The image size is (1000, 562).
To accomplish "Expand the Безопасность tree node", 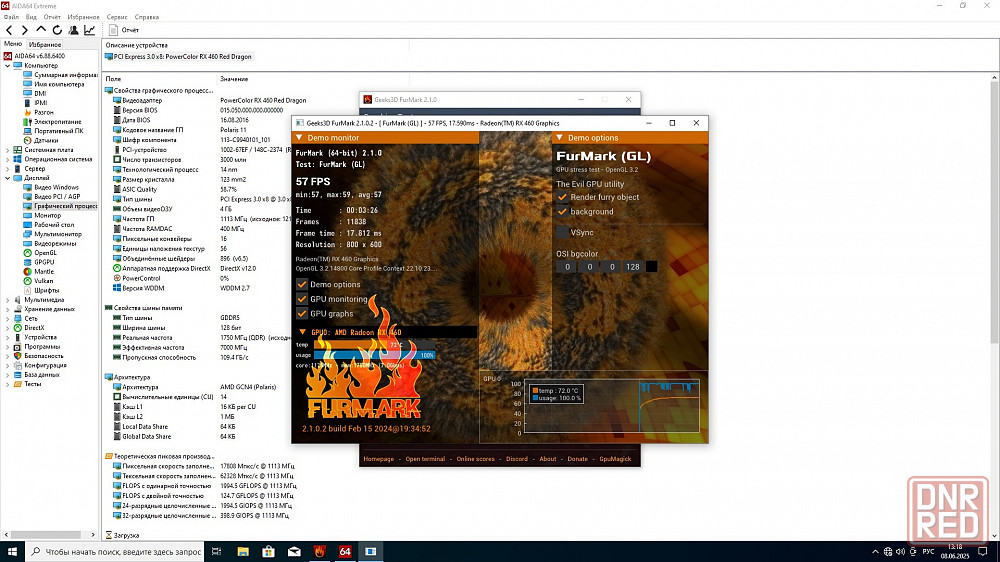I will point(8,356).
